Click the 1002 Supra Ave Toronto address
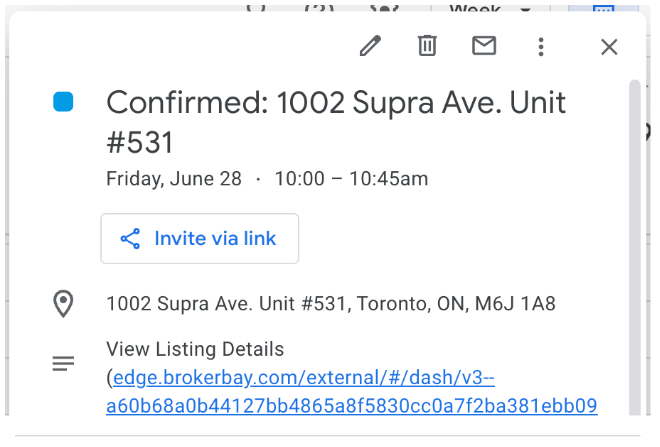 [331, 303]
